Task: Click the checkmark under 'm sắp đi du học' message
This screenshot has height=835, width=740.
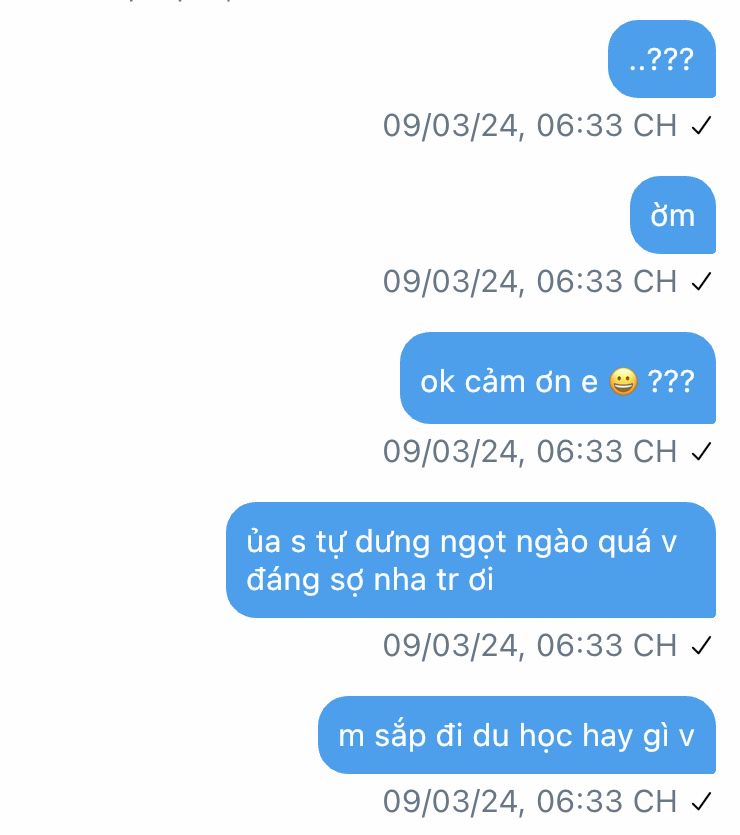Action: coord(701,801)
